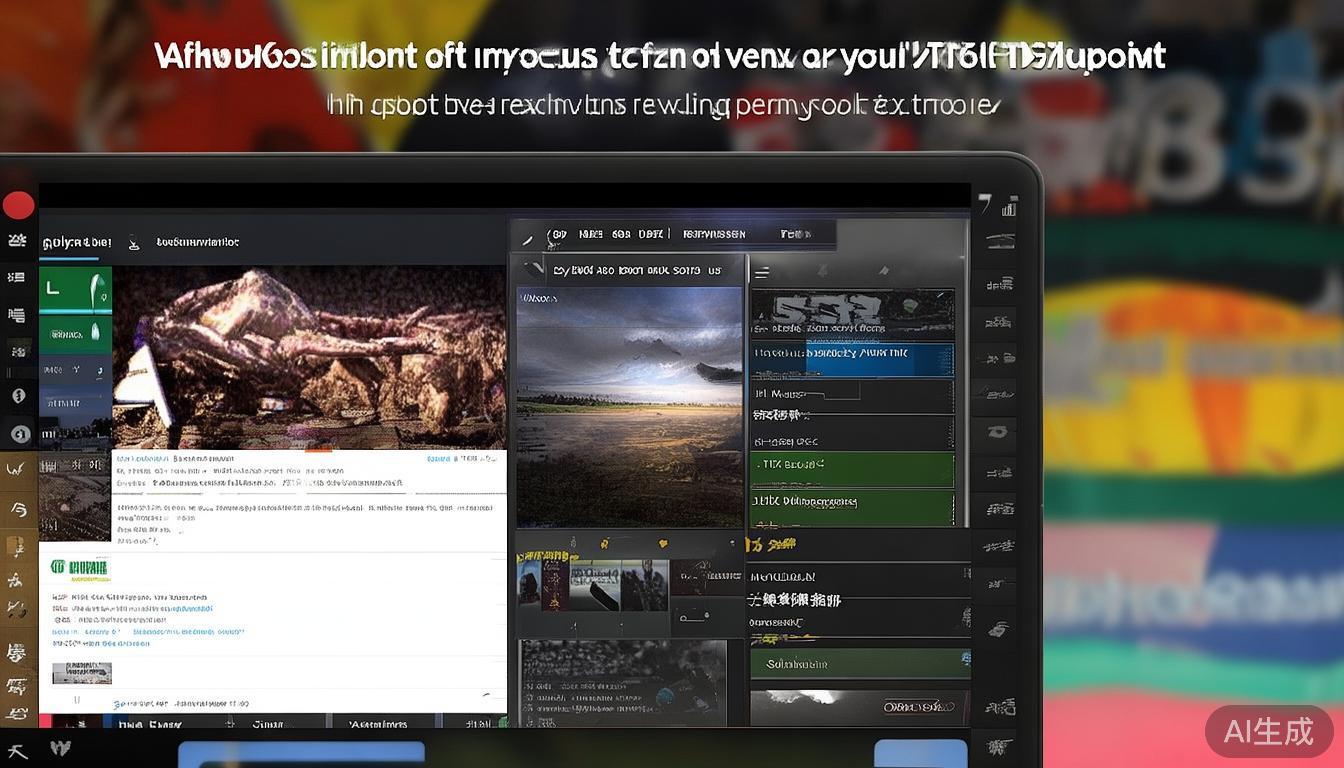This screenshot has width=1344, height=768.
Task: Click the green logo in the white panel
Action: click(80, 570)
